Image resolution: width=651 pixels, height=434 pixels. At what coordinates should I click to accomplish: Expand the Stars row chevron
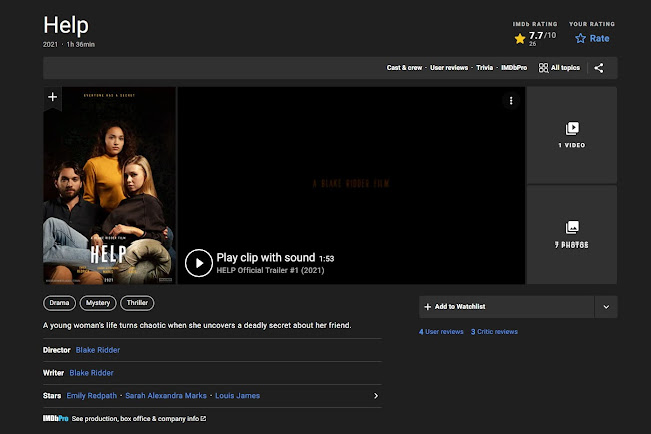pyautogui.click(x=376, y=396)
